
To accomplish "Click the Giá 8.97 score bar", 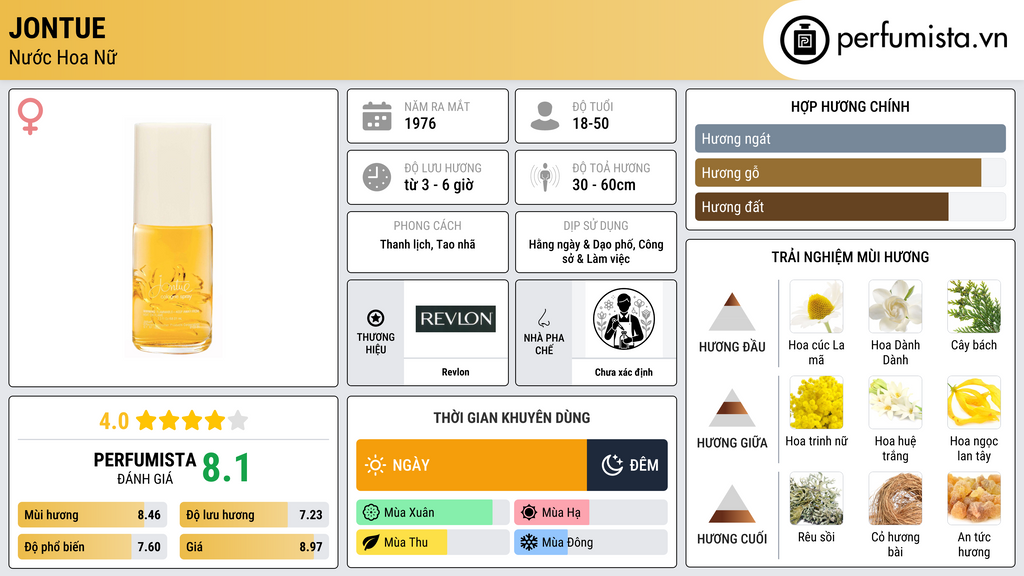I will pos(254,547).
